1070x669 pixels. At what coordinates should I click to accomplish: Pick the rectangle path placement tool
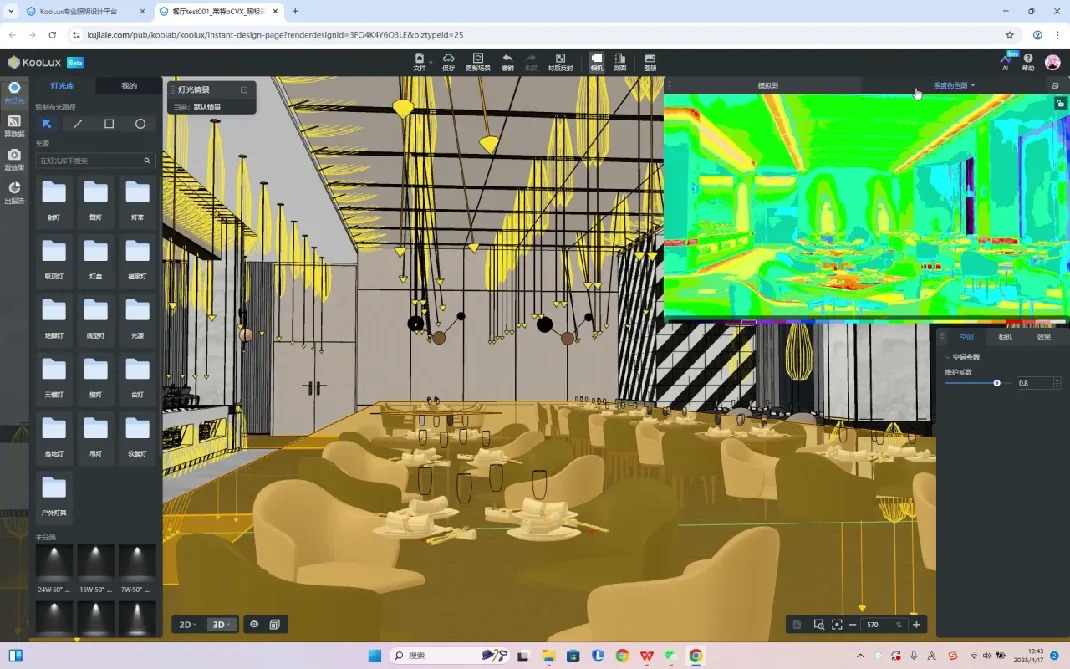[x=109, y=124]
